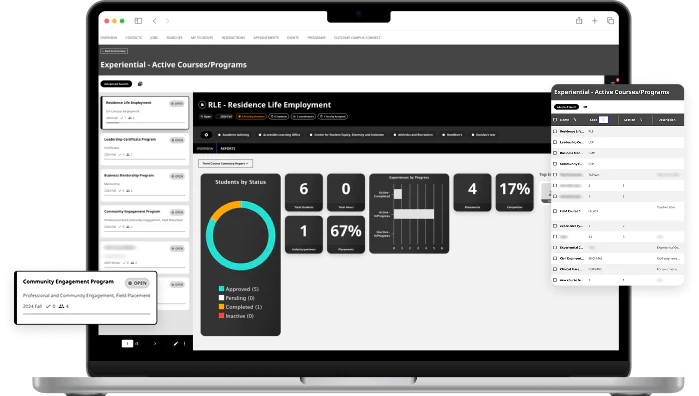
Task: Click the Back to Overview button
Action: [x=114, y=51]
